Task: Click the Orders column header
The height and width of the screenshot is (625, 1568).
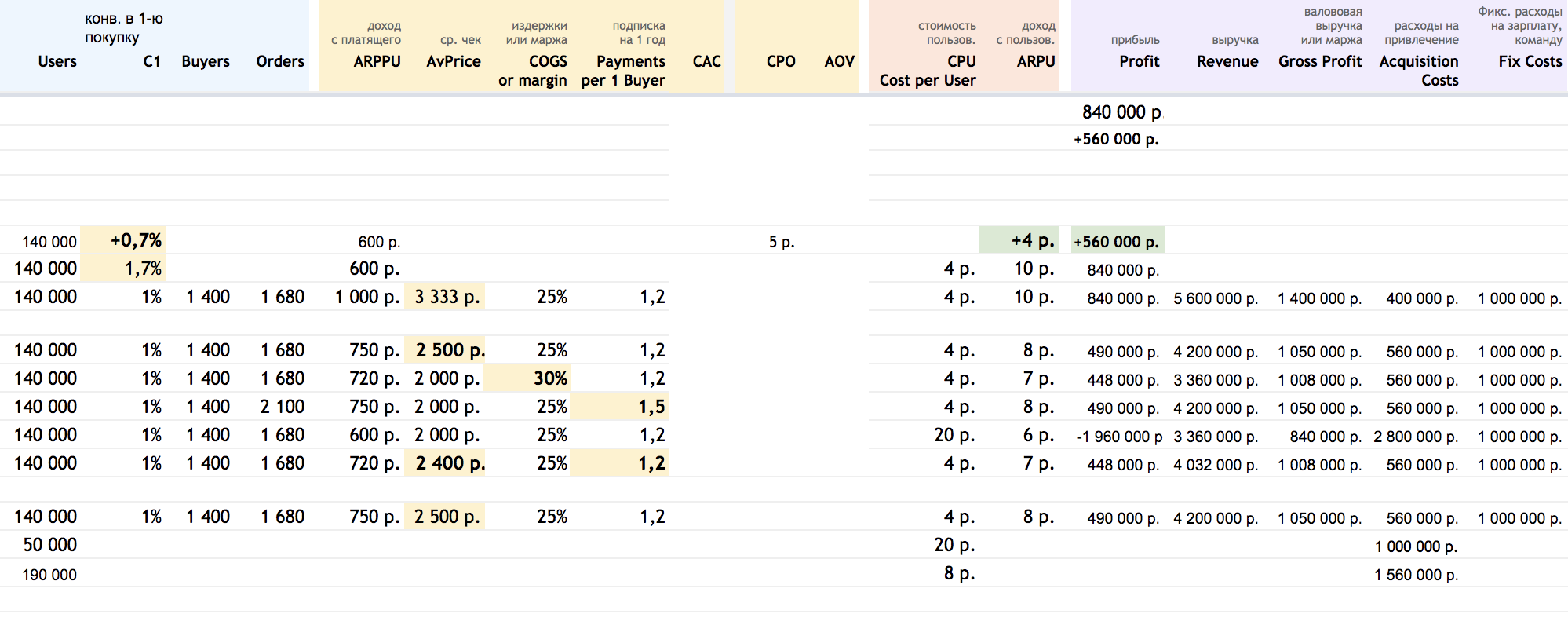Action: pos(280,61)
